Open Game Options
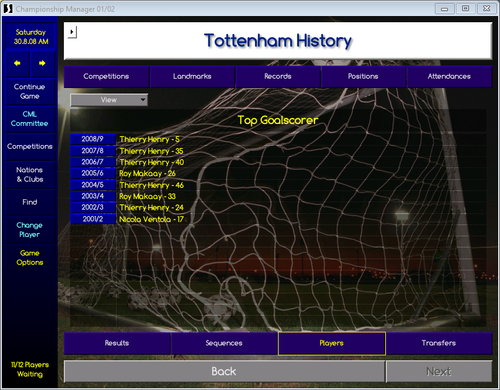This screenshot has height=390, width=500. coord(30,258)
